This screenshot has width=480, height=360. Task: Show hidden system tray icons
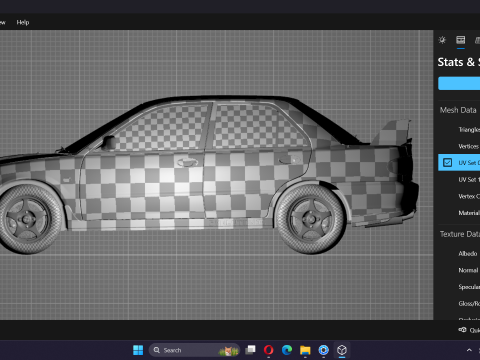click(469, 350)
